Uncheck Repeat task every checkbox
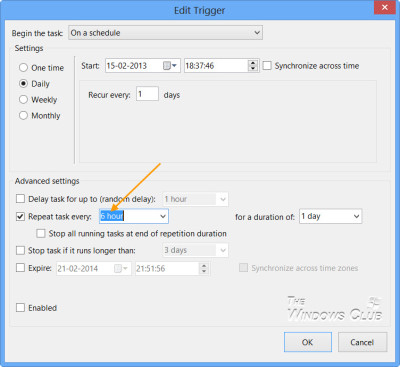This screenshot has width=400, height=367. point(20,216)
